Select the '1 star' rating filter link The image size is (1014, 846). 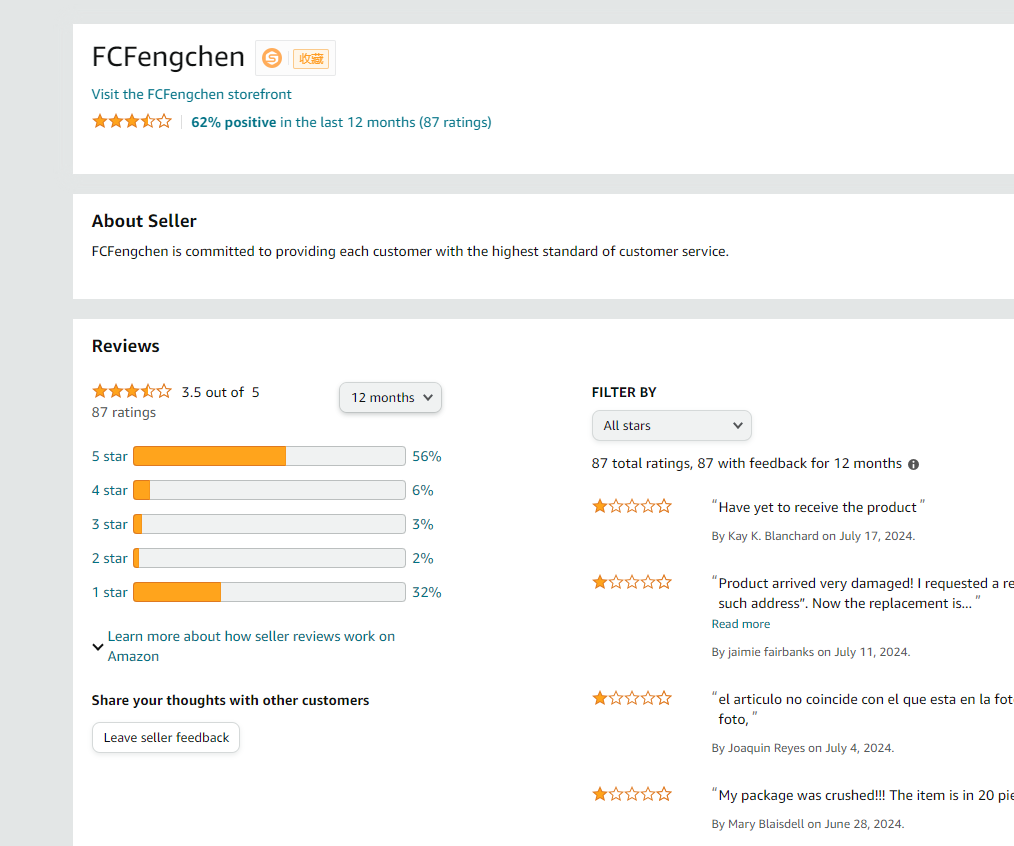109,592
